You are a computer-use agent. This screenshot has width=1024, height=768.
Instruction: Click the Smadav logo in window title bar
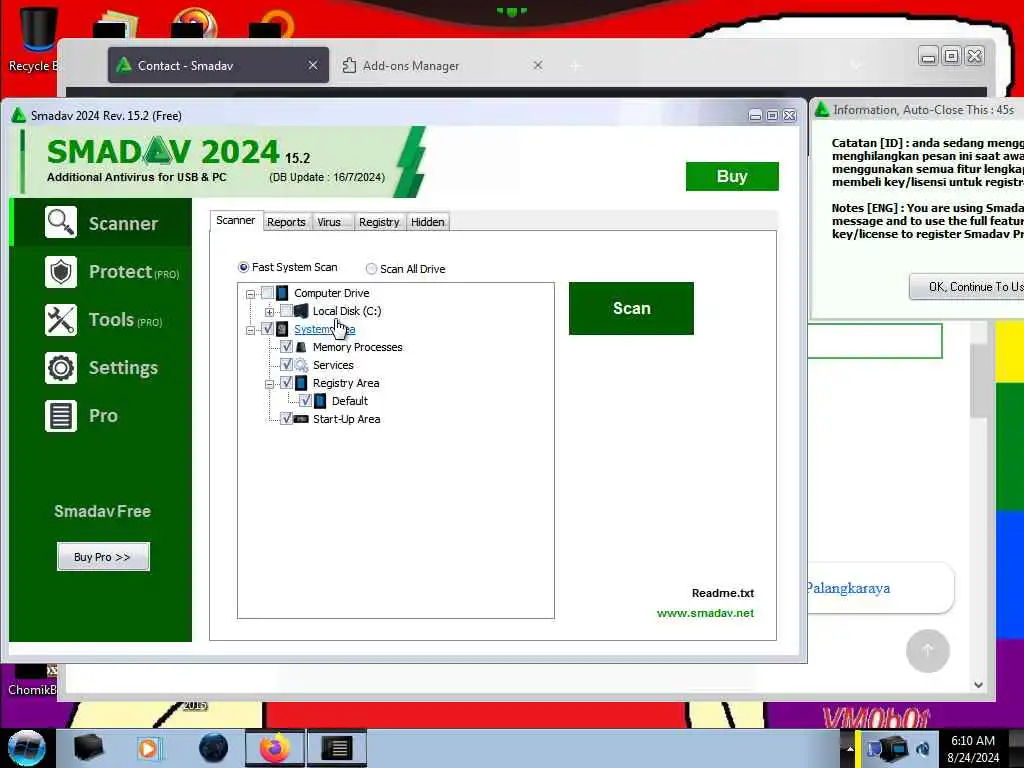[18, 116]
